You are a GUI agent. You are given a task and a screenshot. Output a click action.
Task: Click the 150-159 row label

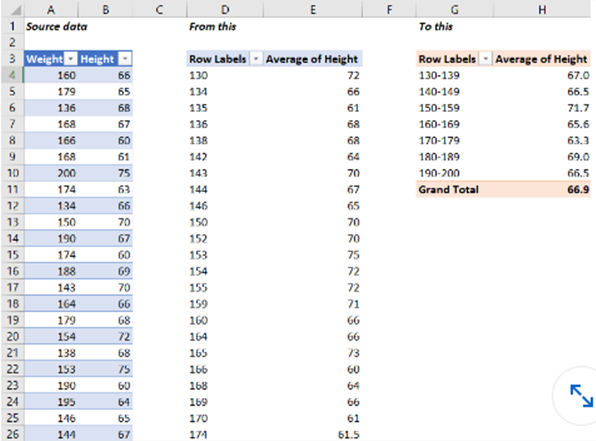pos(439,108)
